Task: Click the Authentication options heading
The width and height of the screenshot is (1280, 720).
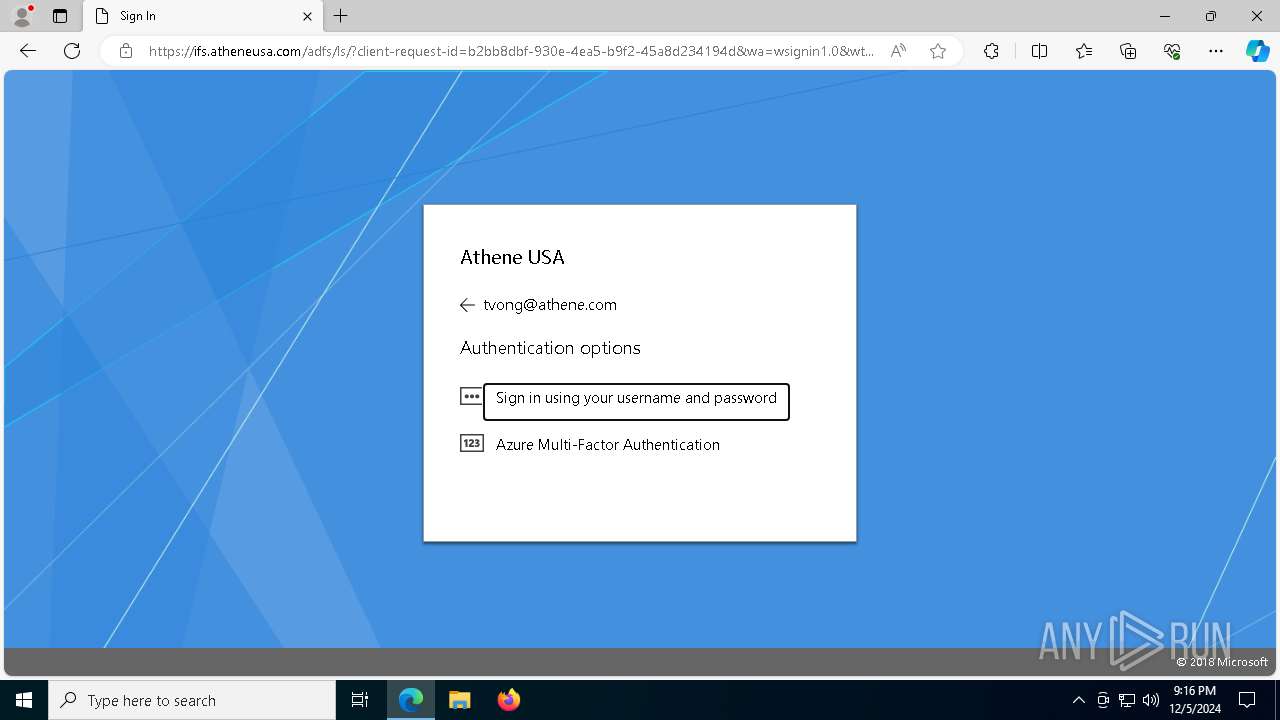Action: 550,348
